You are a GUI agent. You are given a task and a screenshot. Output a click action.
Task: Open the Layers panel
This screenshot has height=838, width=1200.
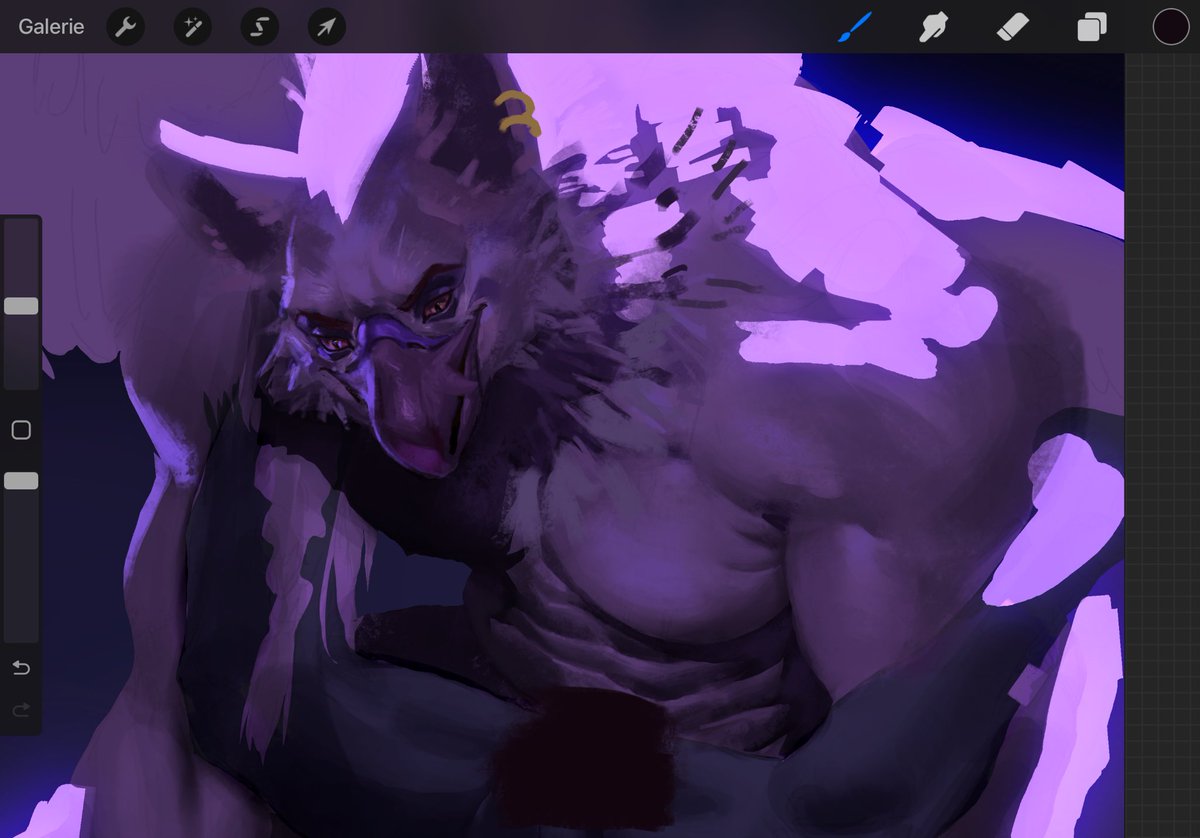click(x=1092, y=27)
